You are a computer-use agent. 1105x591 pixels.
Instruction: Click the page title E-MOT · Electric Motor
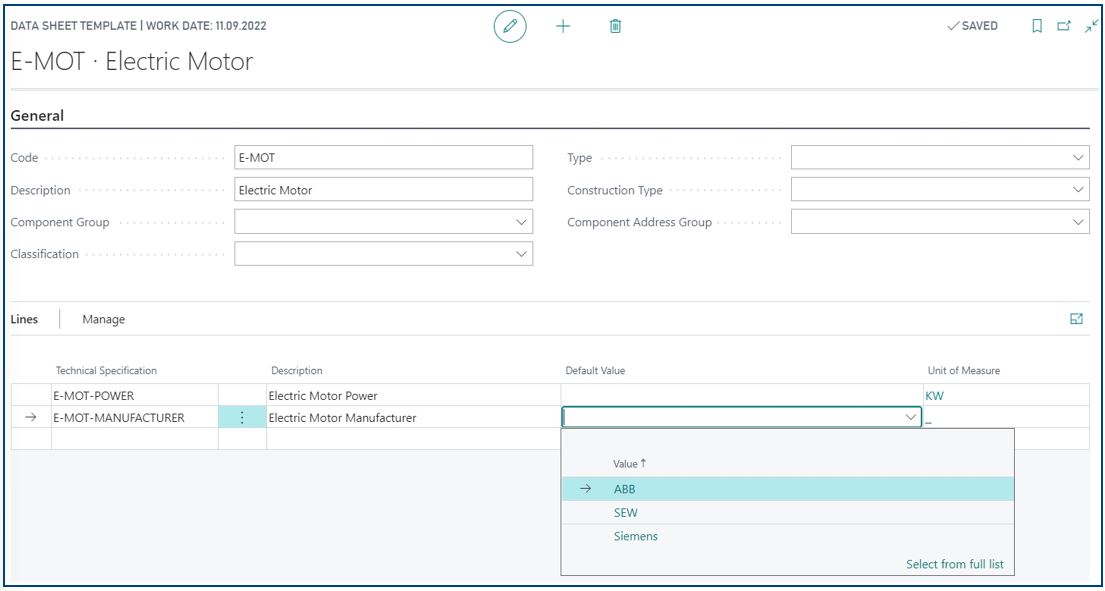tap(132, 61)
